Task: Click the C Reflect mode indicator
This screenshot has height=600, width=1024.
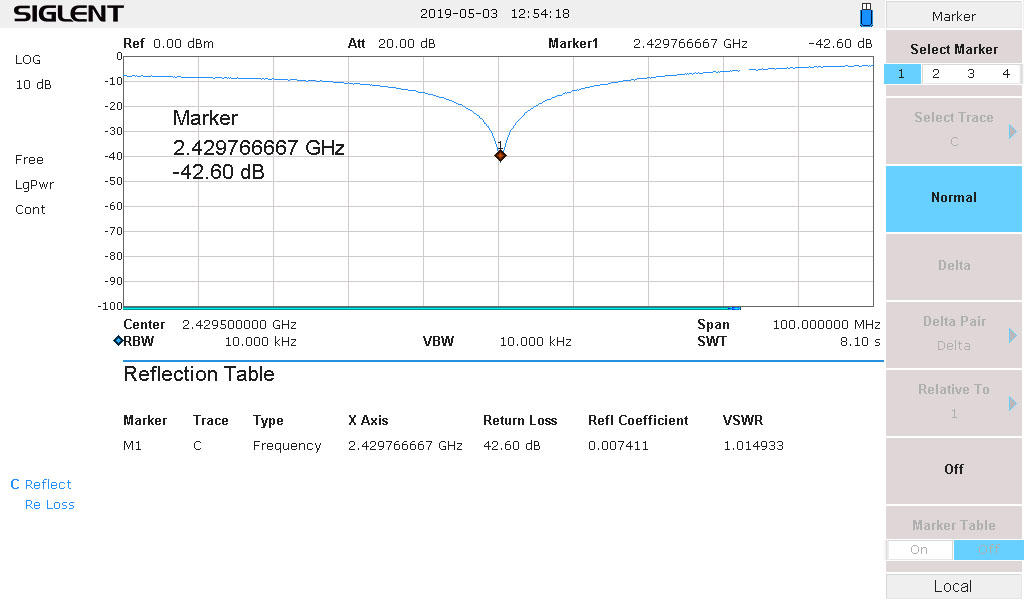Action: click(41, 484)
